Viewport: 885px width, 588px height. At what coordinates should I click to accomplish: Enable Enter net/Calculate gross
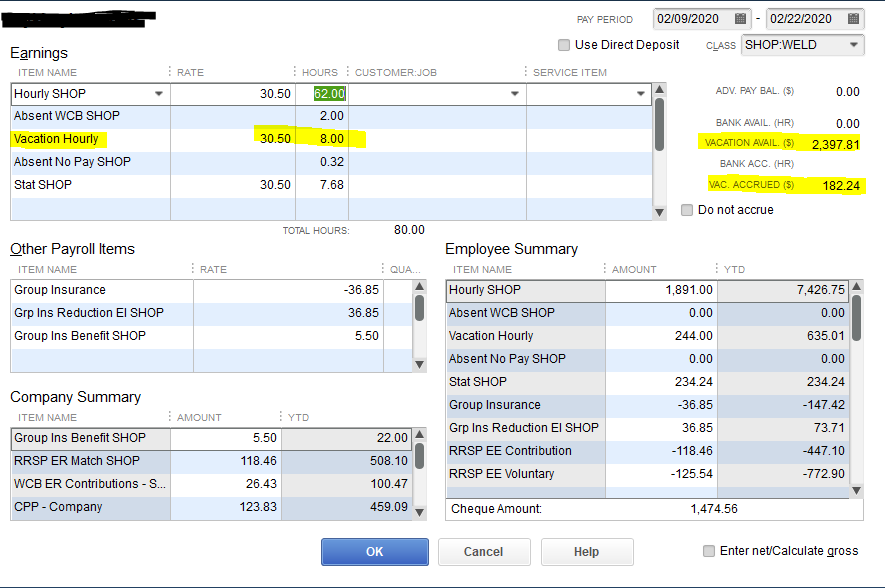[x=710, y=551]
